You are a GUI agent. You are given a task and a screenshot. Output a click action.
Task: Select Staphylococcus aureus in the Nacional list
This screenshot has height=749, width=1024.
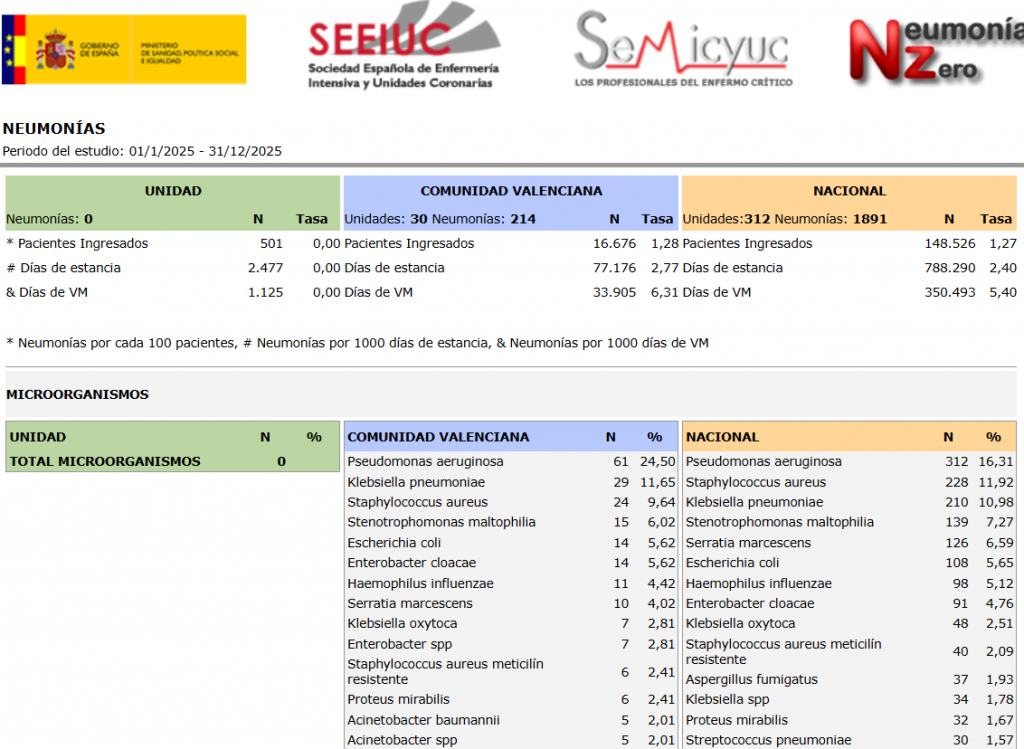[755, 482]
